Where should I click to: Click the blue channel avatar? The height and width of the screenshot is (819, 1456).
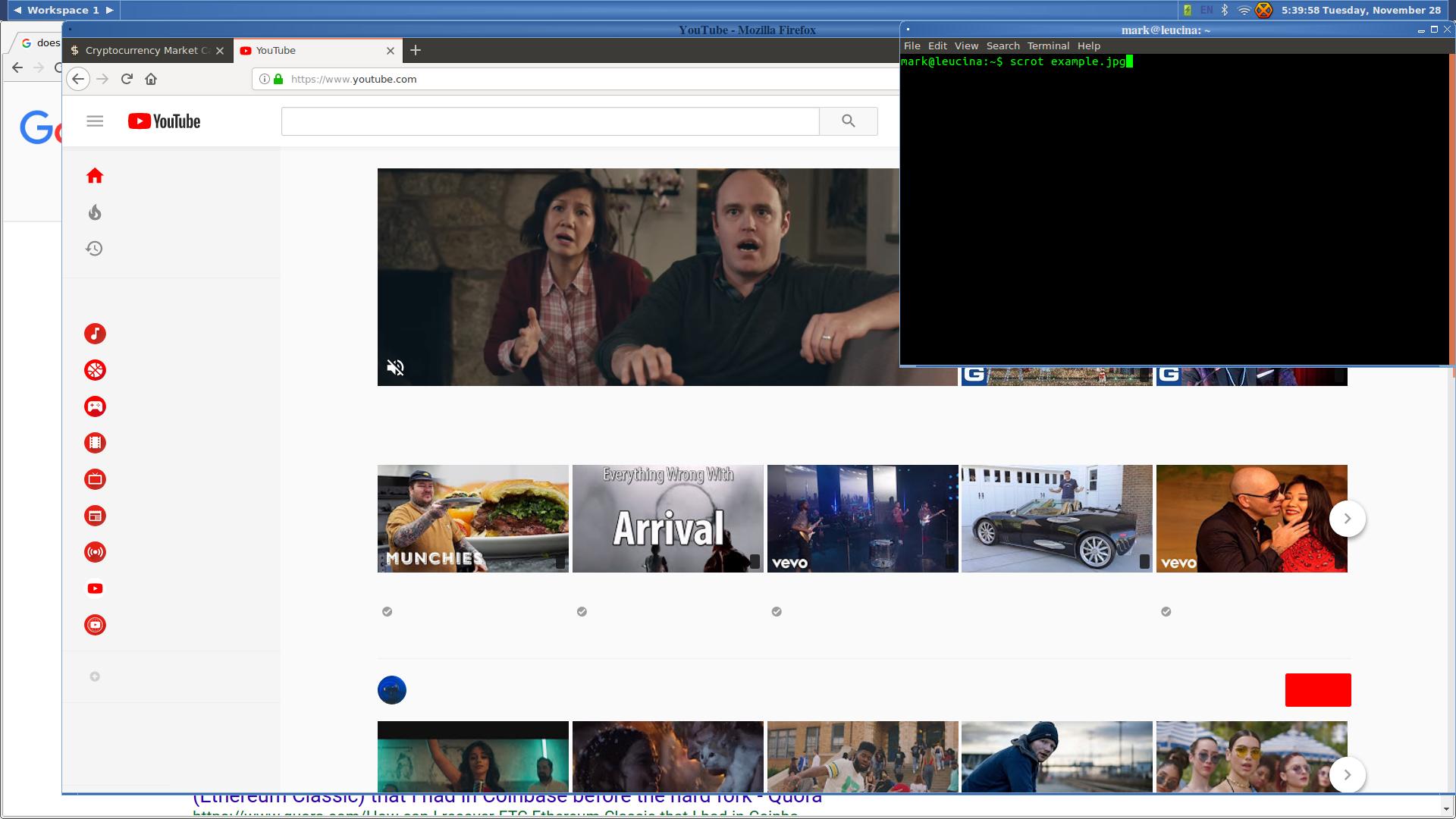[x=392, y=690]
